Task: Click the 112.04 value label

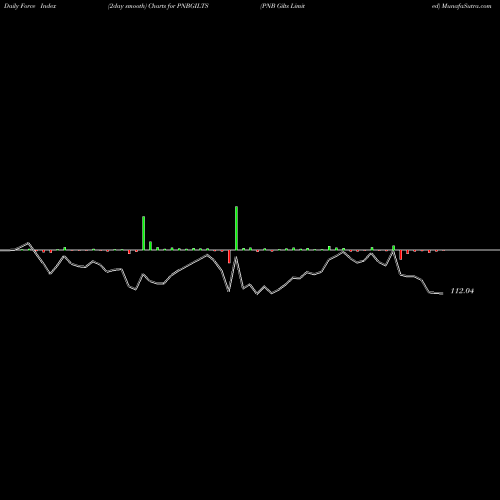Action: [462, 291]
